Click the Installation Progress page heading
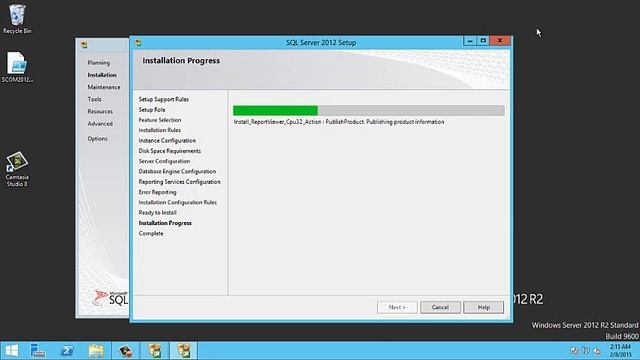 tap(181, 60)
